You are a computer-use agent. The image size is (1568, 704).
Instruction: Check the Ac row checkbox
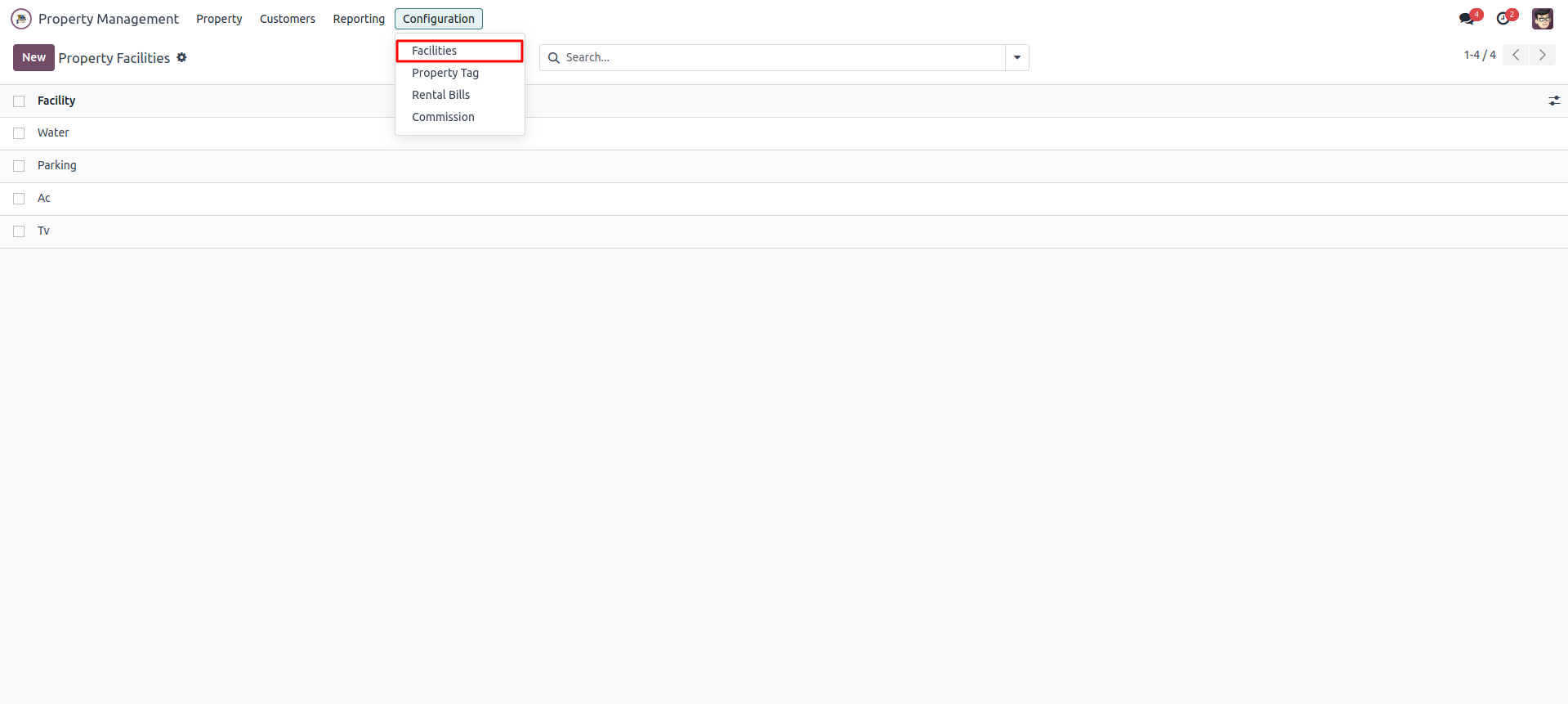tap(19, 199)
